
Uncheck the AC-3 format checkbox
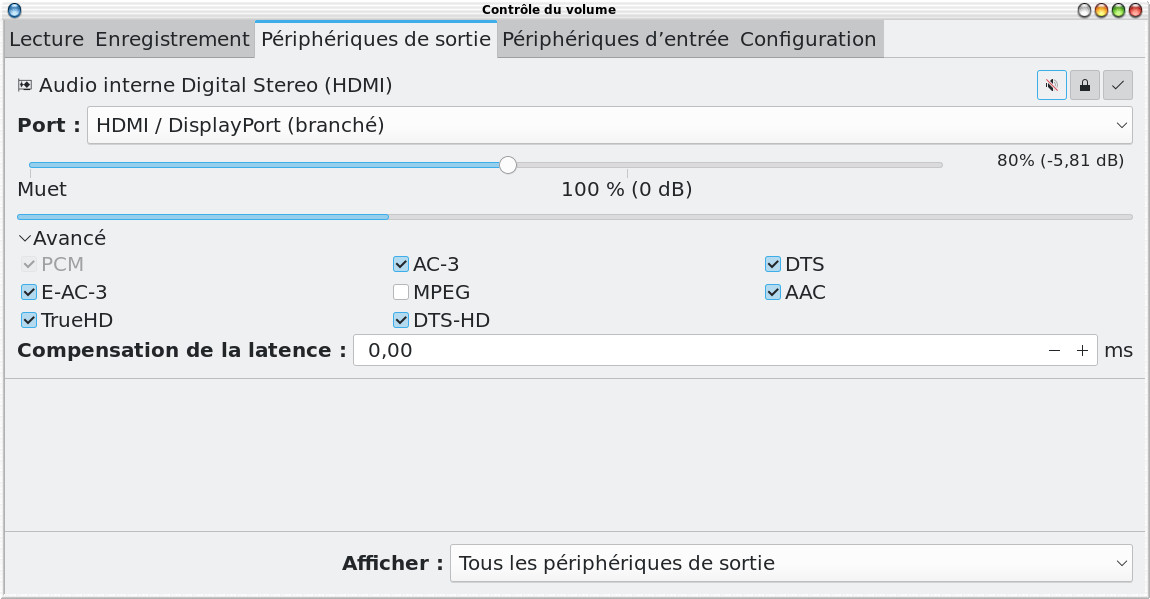[401, 265]
